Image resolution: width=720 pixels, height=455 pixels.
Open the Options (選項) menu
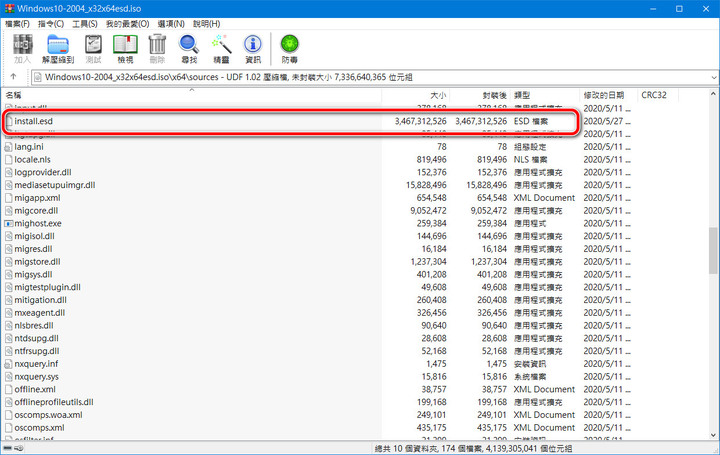point(171,23)
